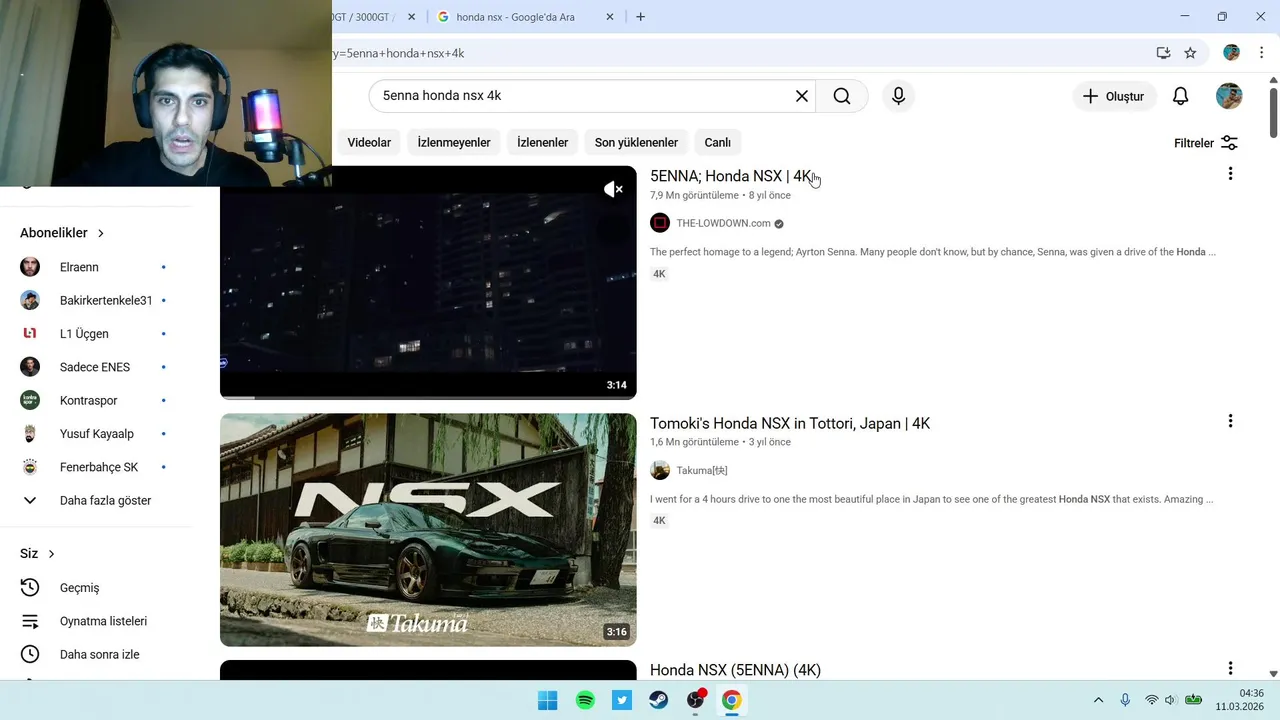Expand the Siz section

37,554
